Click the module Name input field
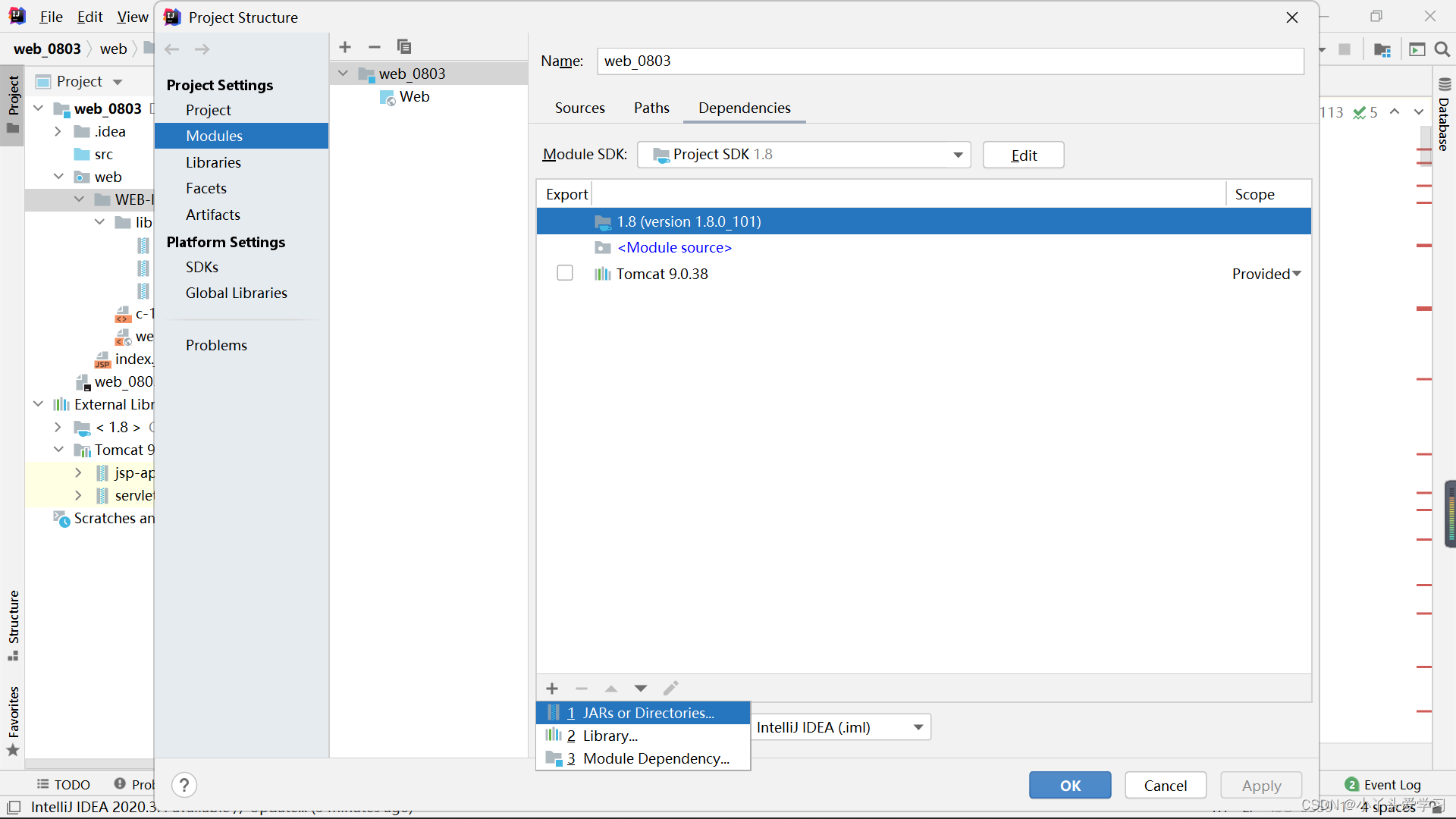The height and width of the screenshot is (819, 1456). tap(950, 61)
